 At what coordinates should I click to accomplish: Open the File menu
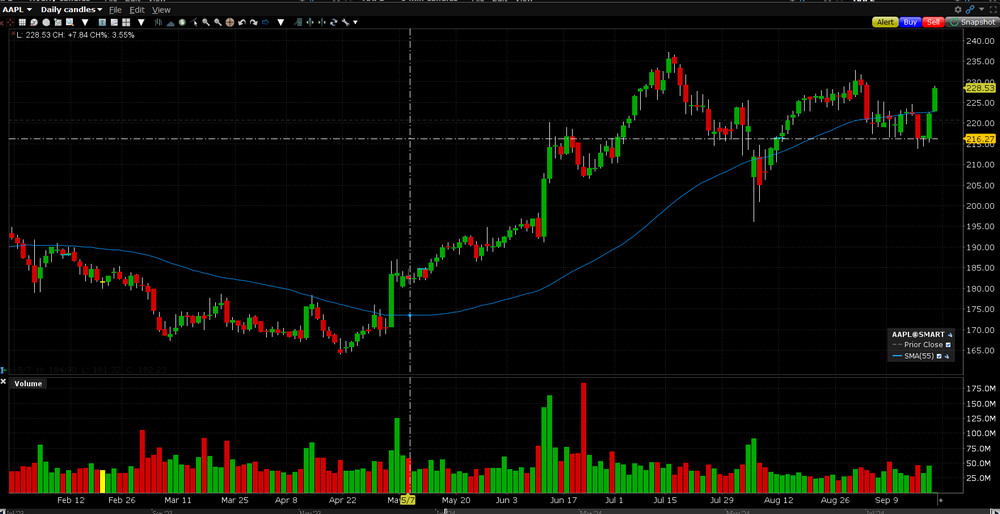click(x=115, y=9)
